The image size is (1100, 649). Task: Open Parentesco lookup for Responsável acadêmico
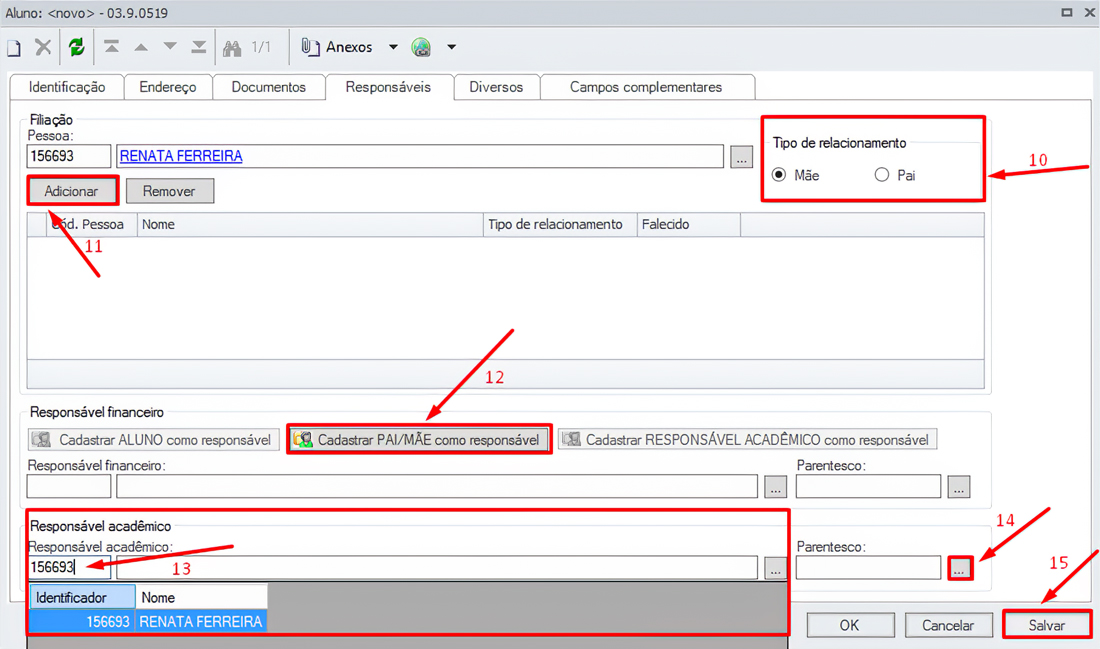coord(959,568)
